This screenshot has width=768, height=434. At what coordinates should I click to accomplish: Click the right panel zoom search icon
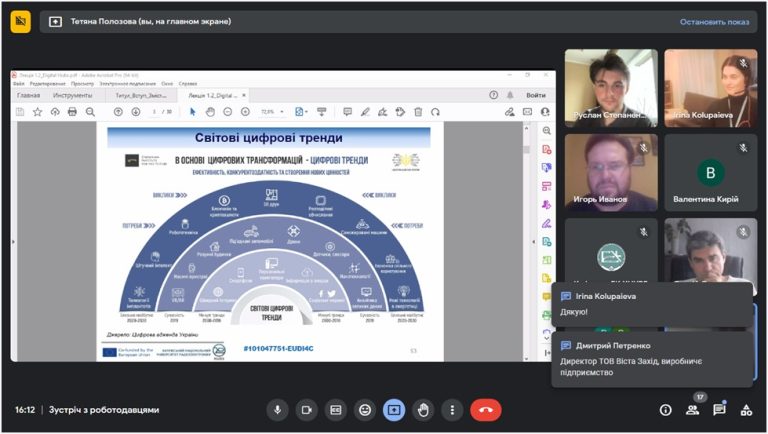tap(547, 131)
